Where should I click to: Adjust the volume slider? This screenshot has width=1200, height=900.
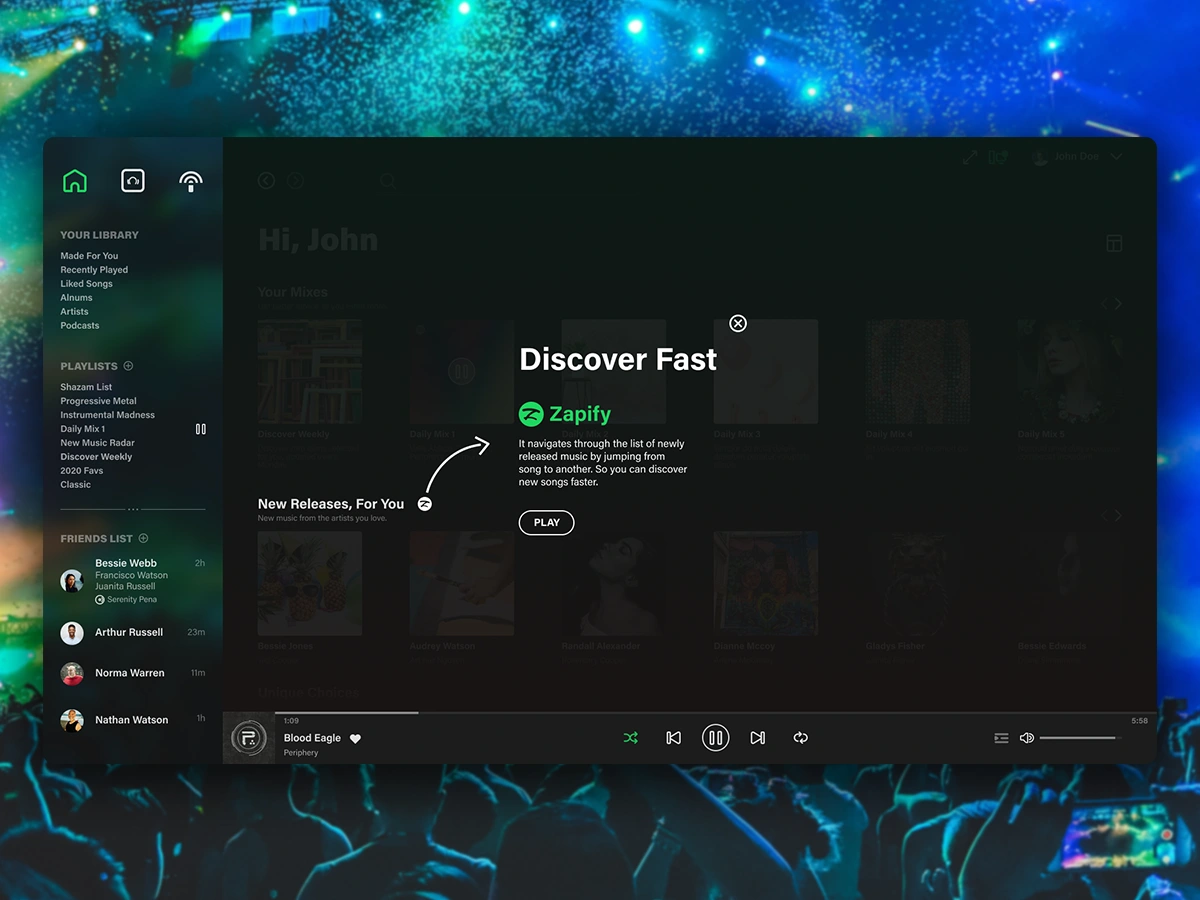click(x=1080, y=738)
